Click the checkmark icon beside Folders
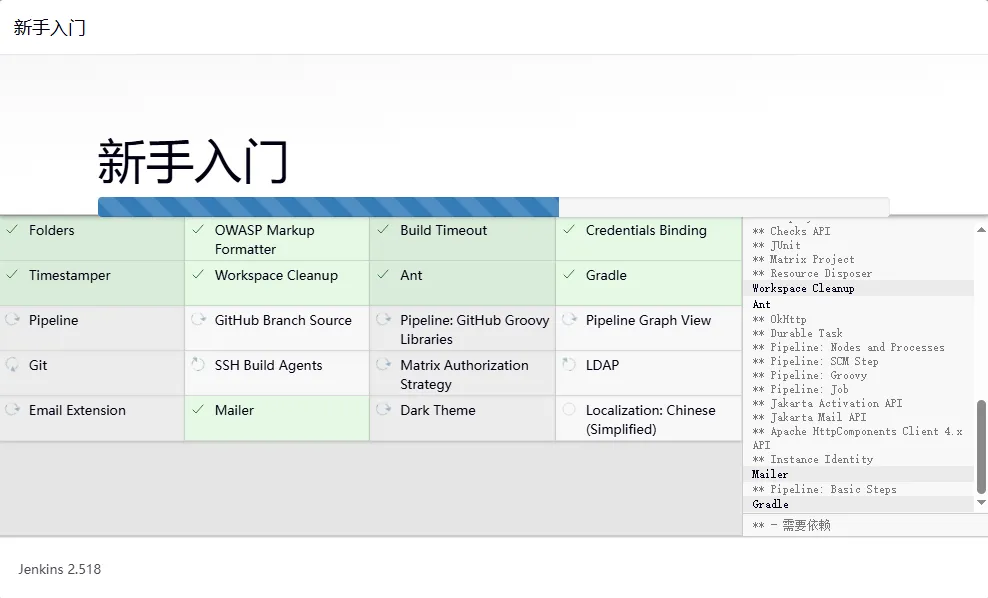This screenshot has width=988, height=598. point(12,230)
